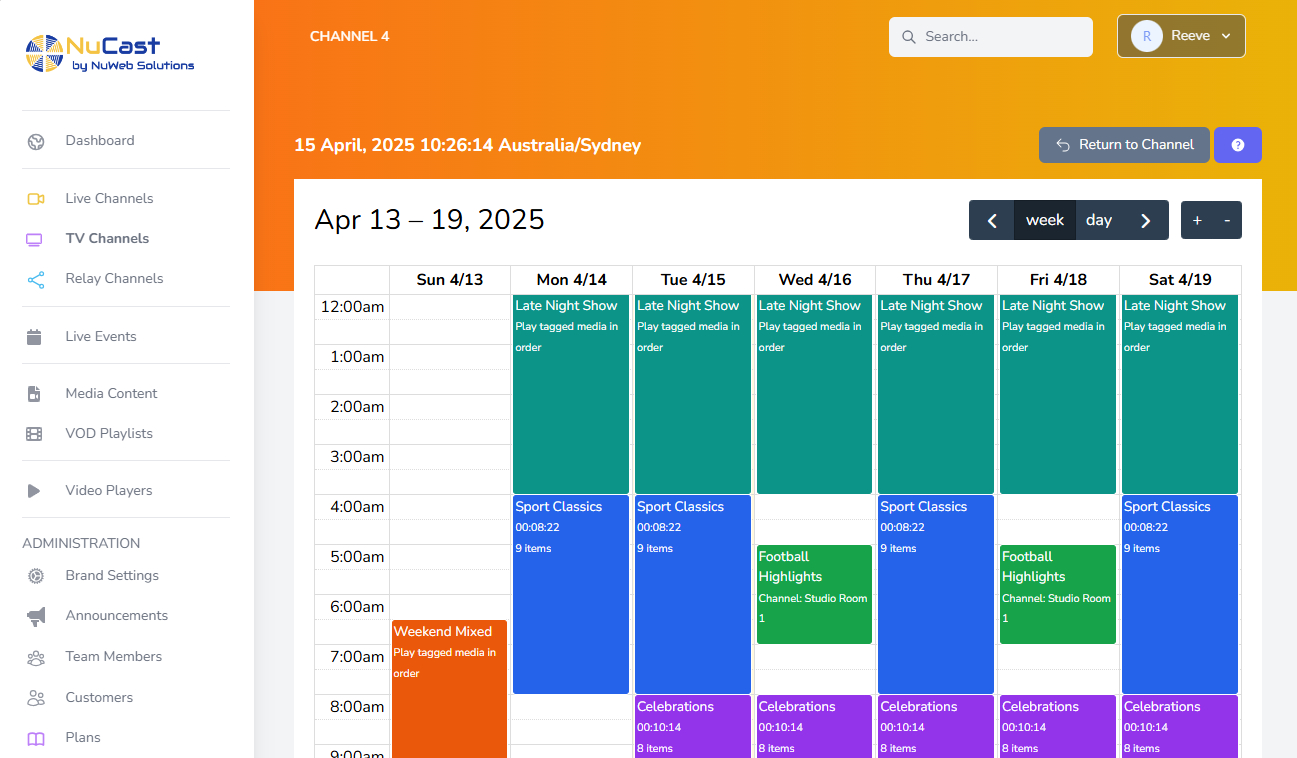Go to the next week
This screenshot has height=758, width=1297.
click(x=1146, y=220)
